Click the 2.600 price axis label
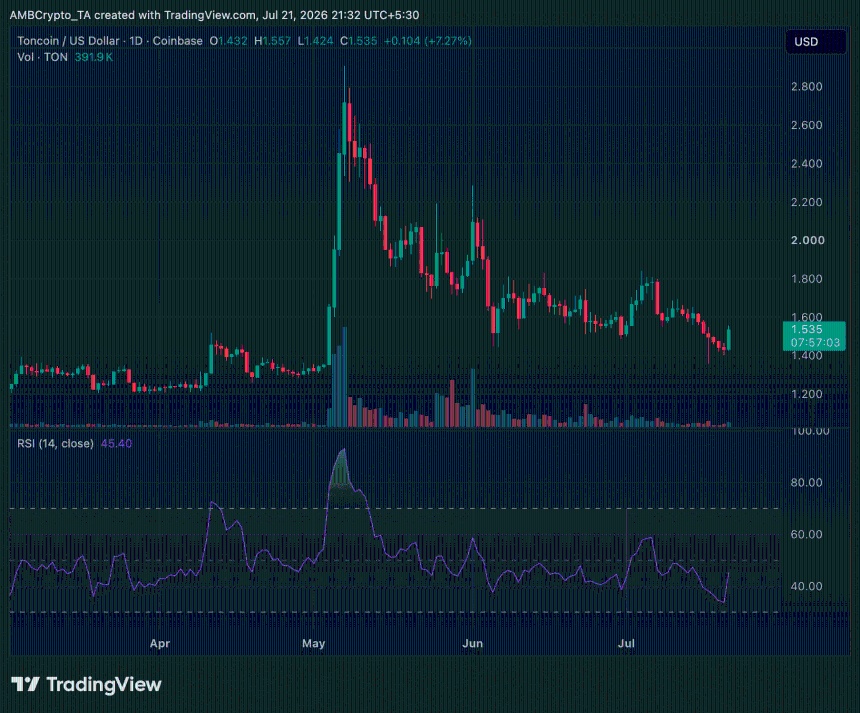The height and width of the screenshot is (713, 860). 806,125
